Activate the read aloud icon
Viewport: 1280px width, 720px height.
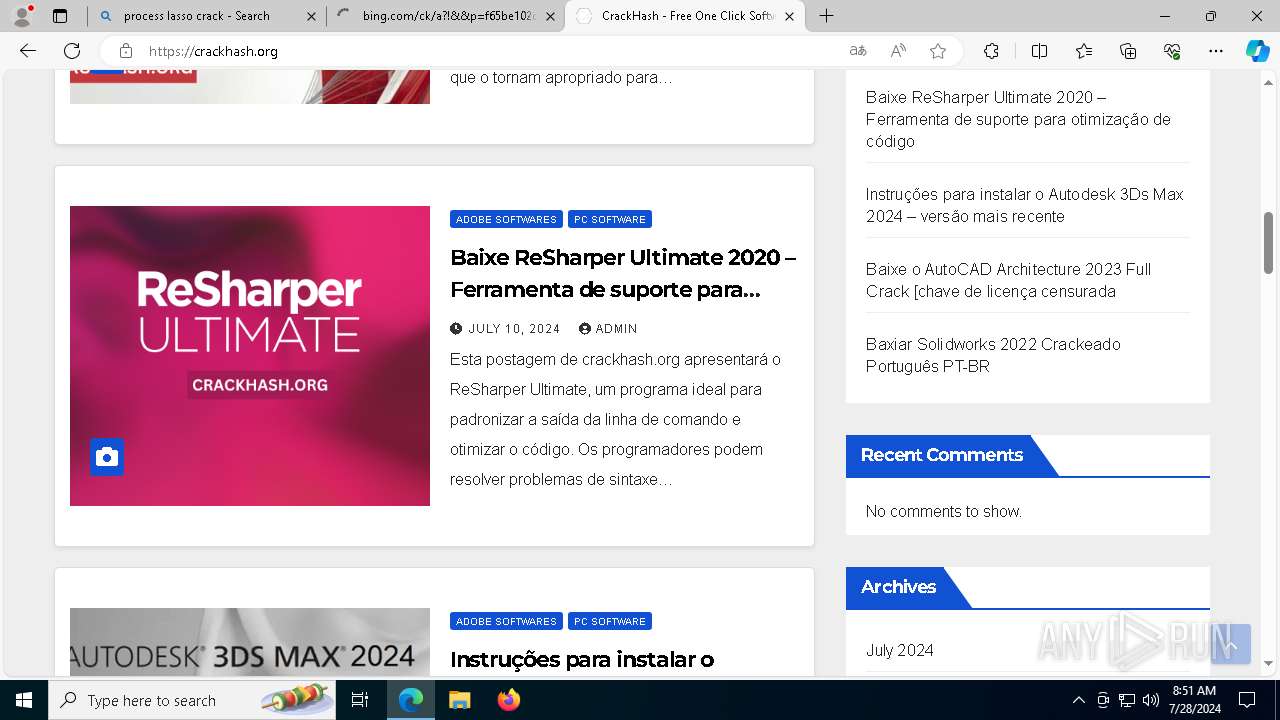click(898, 51)
